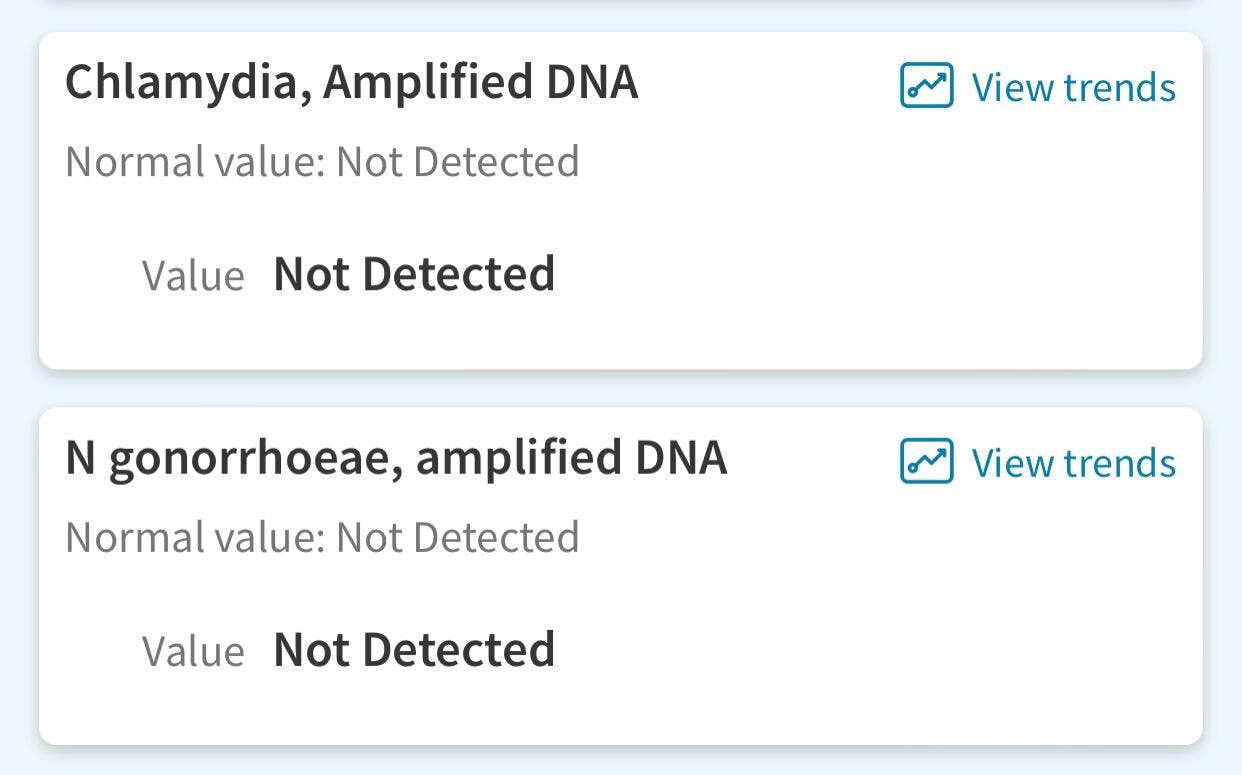Select the Chlamydia, Amplified DNA heading
The image size is (1242, 775).
pos(351,82)
